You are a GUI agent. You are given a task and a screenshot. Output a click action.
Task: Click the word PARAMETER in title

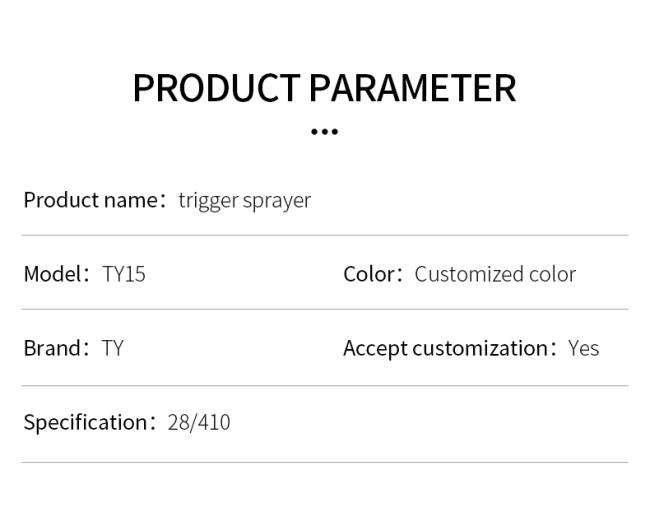(413, 88)
